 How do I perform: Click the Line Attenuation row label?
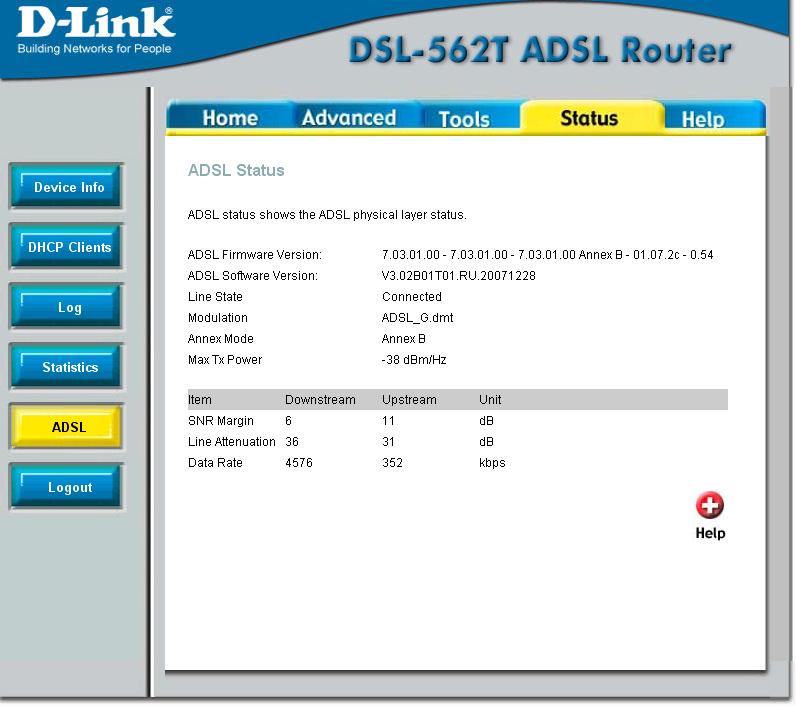pos(231,442)
